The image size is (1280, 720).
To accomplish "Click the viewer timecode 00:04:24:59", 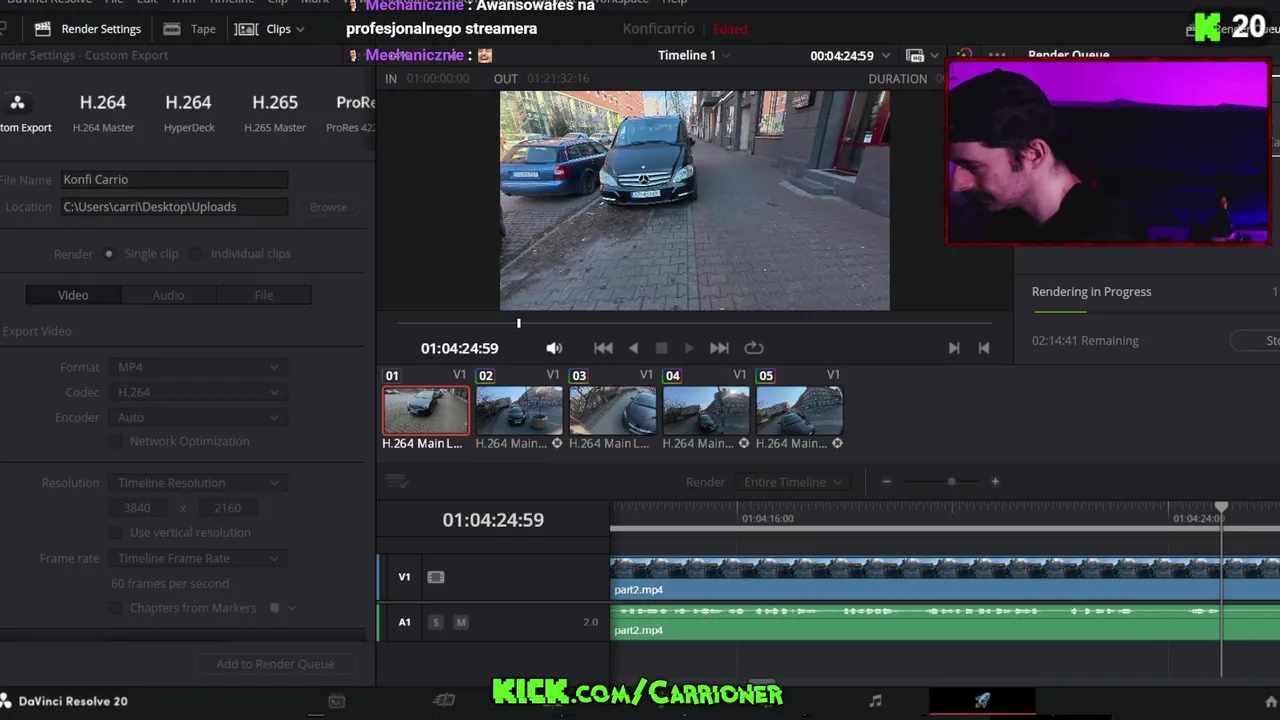I will [x=842, y=56].
